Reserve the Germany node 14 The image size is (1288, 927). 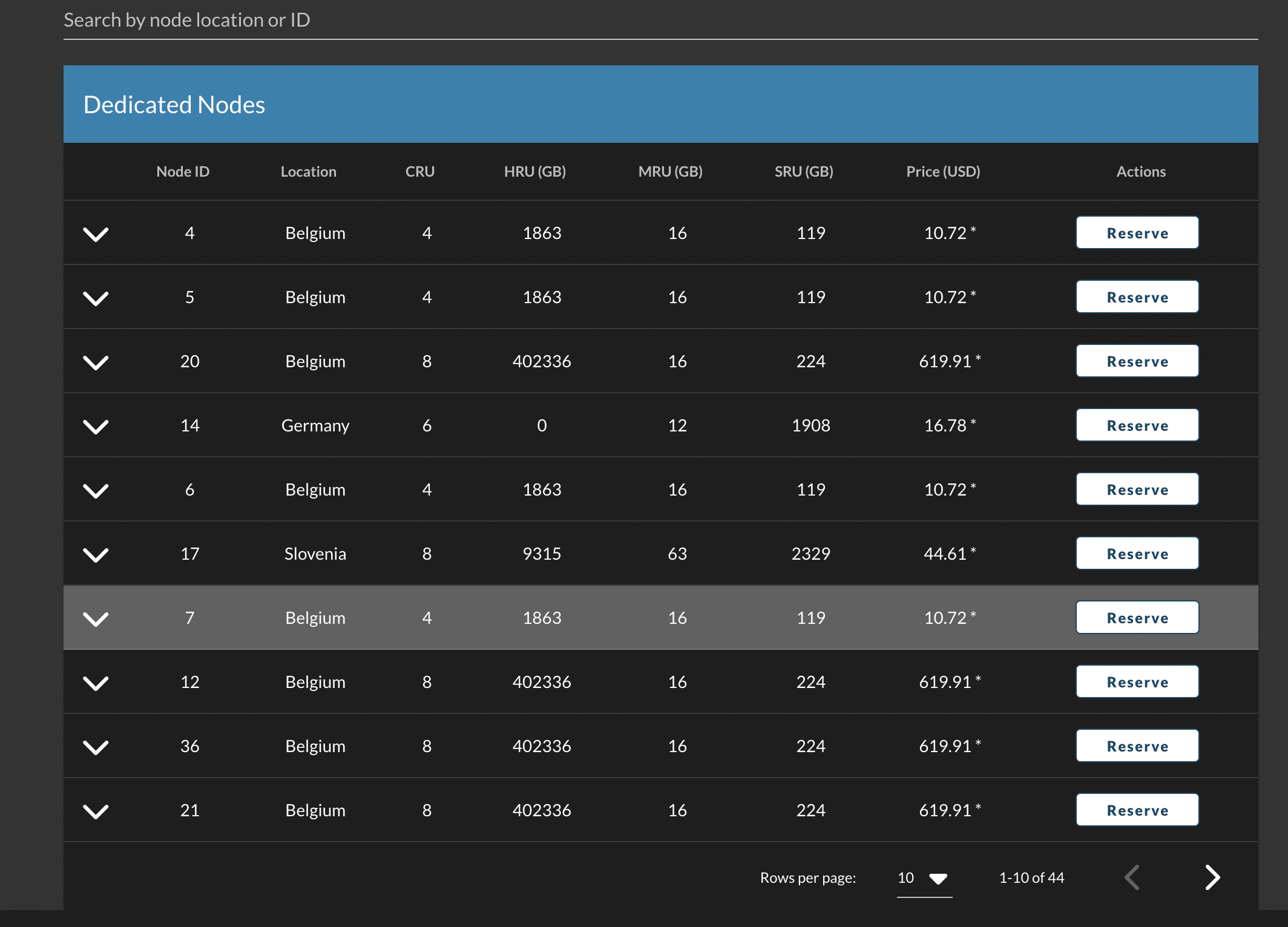(x=1137, y=425)
